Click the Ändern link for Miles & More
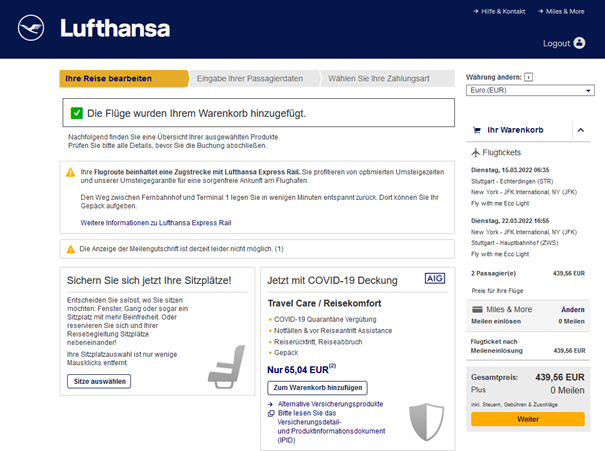The image size is (605, 451). point(573,310)
